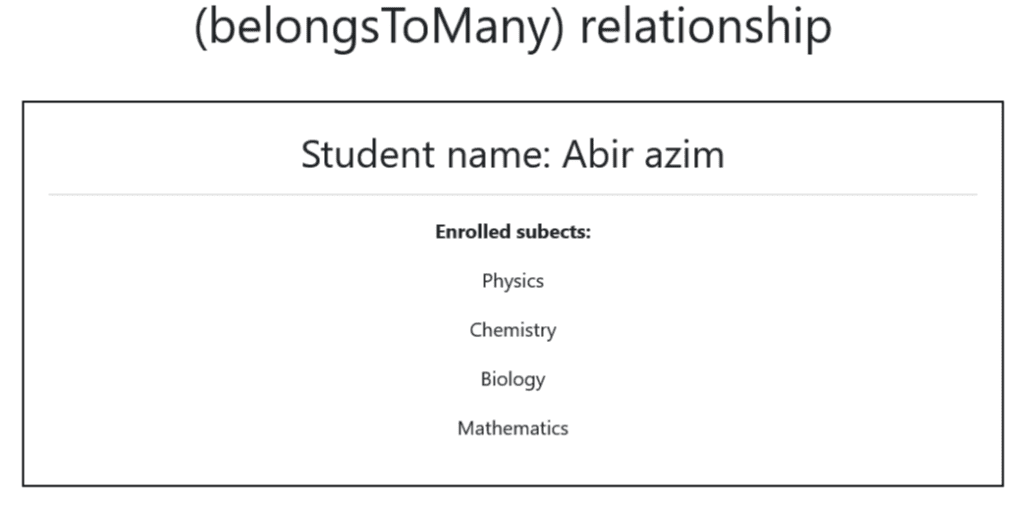Click the word "Enrolled" in the bold label

[x=472, y=232]
